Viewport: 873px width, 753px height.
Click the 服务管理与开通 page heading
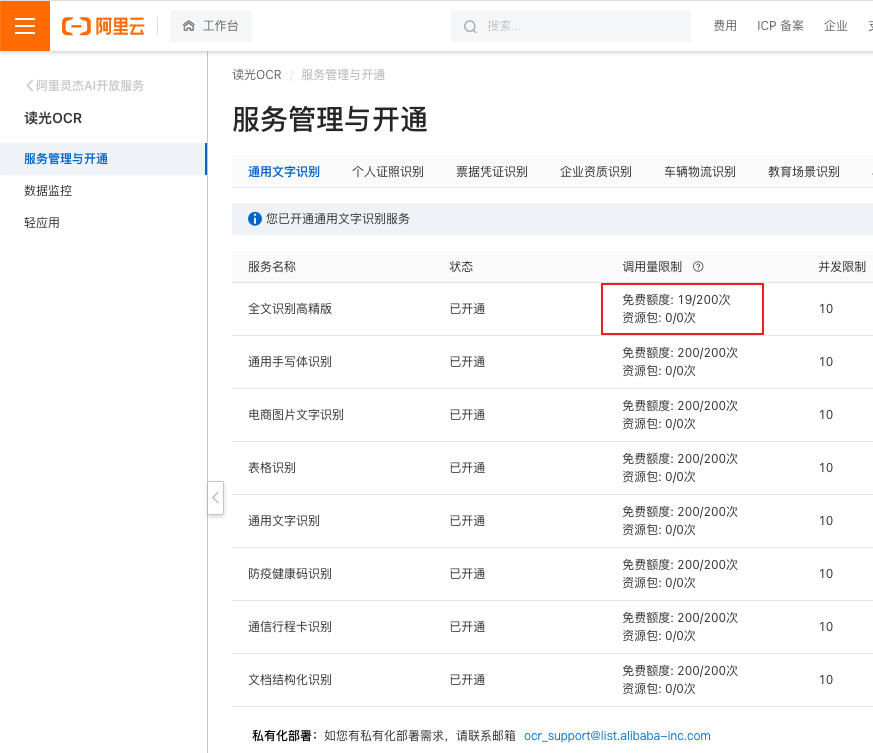coord(330,119)
